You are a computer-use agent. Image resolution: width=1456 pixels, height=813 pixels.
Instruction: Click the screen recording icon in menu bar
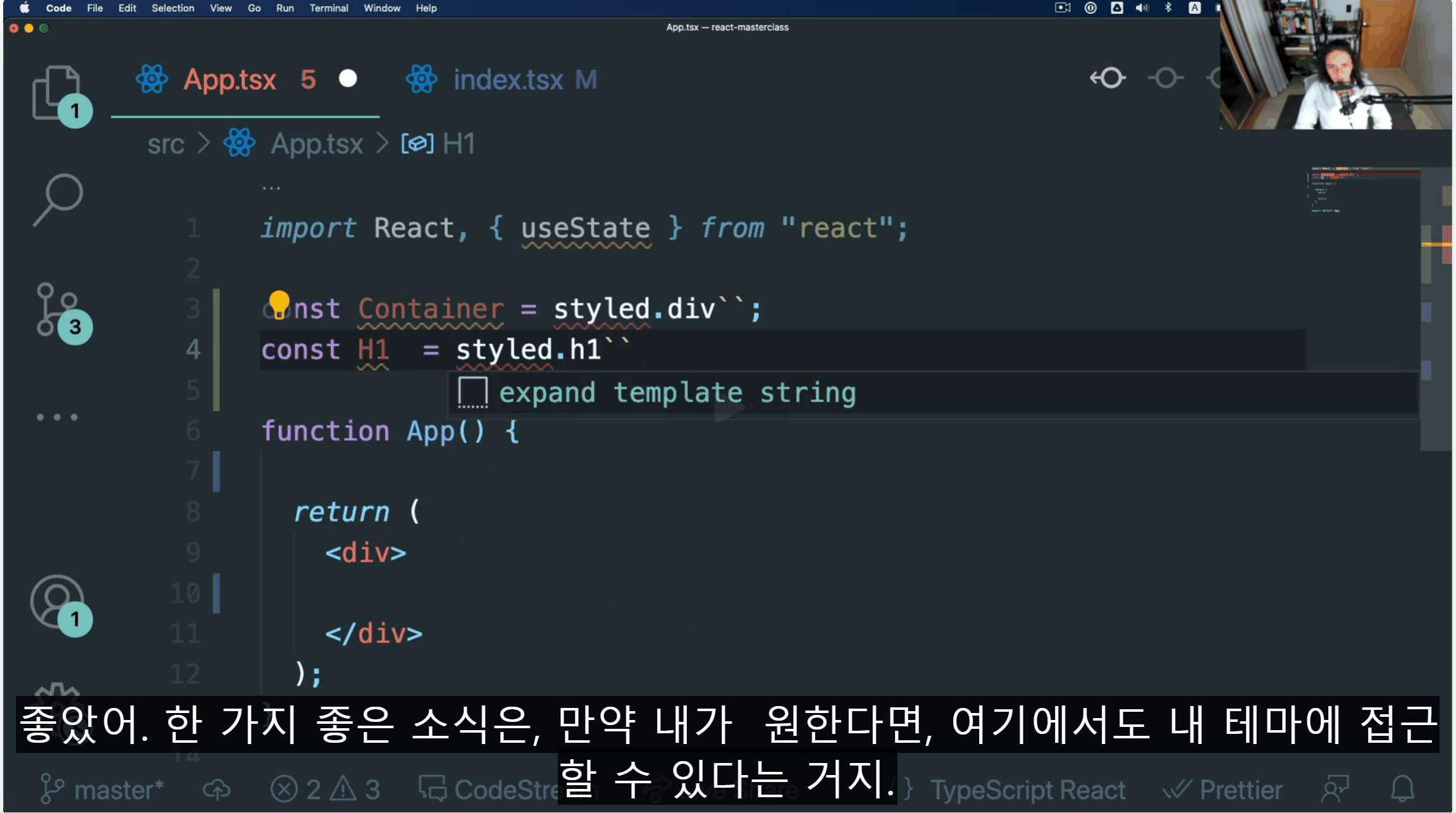tap(1063, 8)
